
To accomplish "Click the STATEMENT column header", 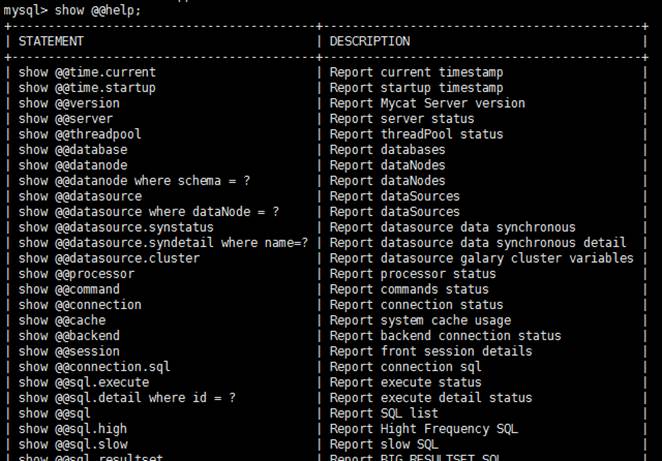I will pos(51,41).
